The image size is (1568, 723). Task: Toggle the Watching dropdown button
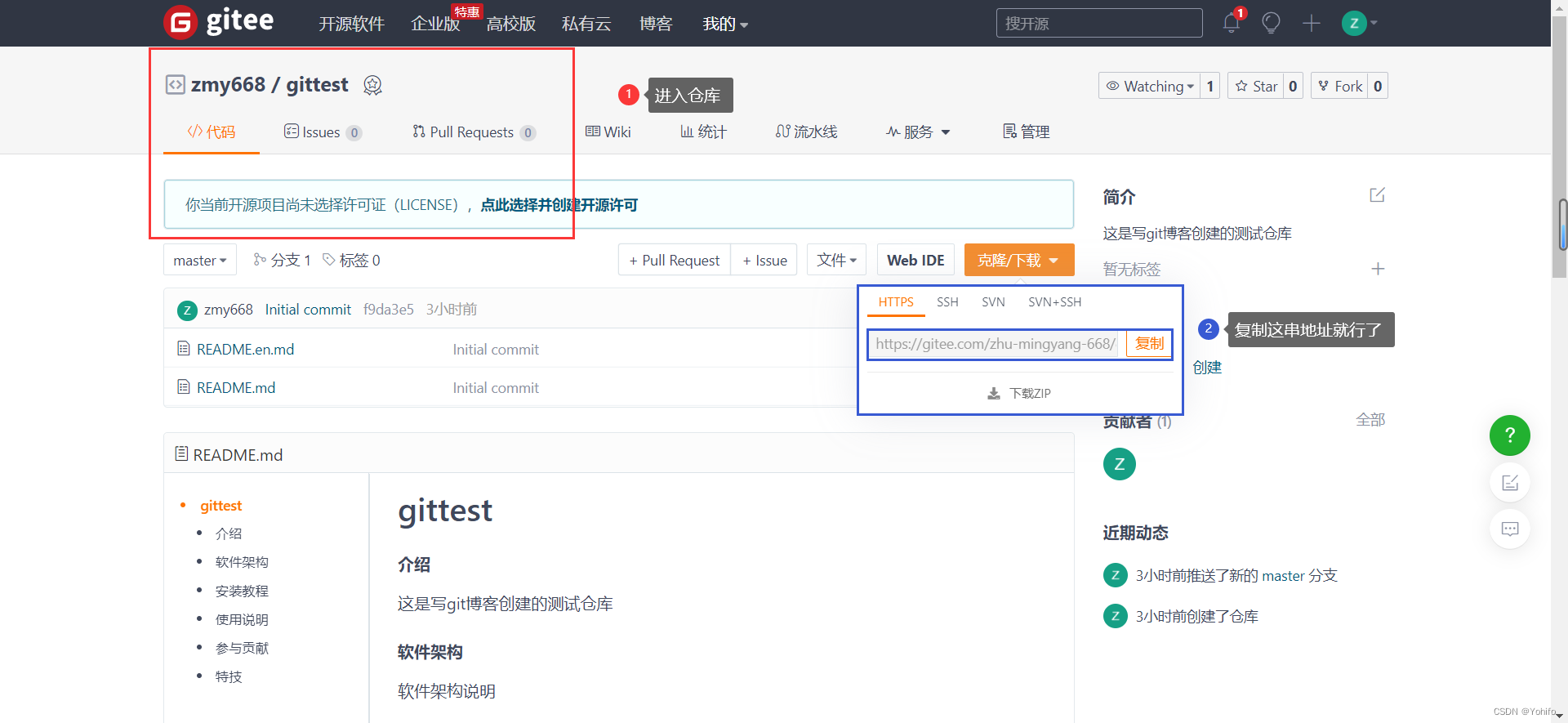click(1149, 86)
